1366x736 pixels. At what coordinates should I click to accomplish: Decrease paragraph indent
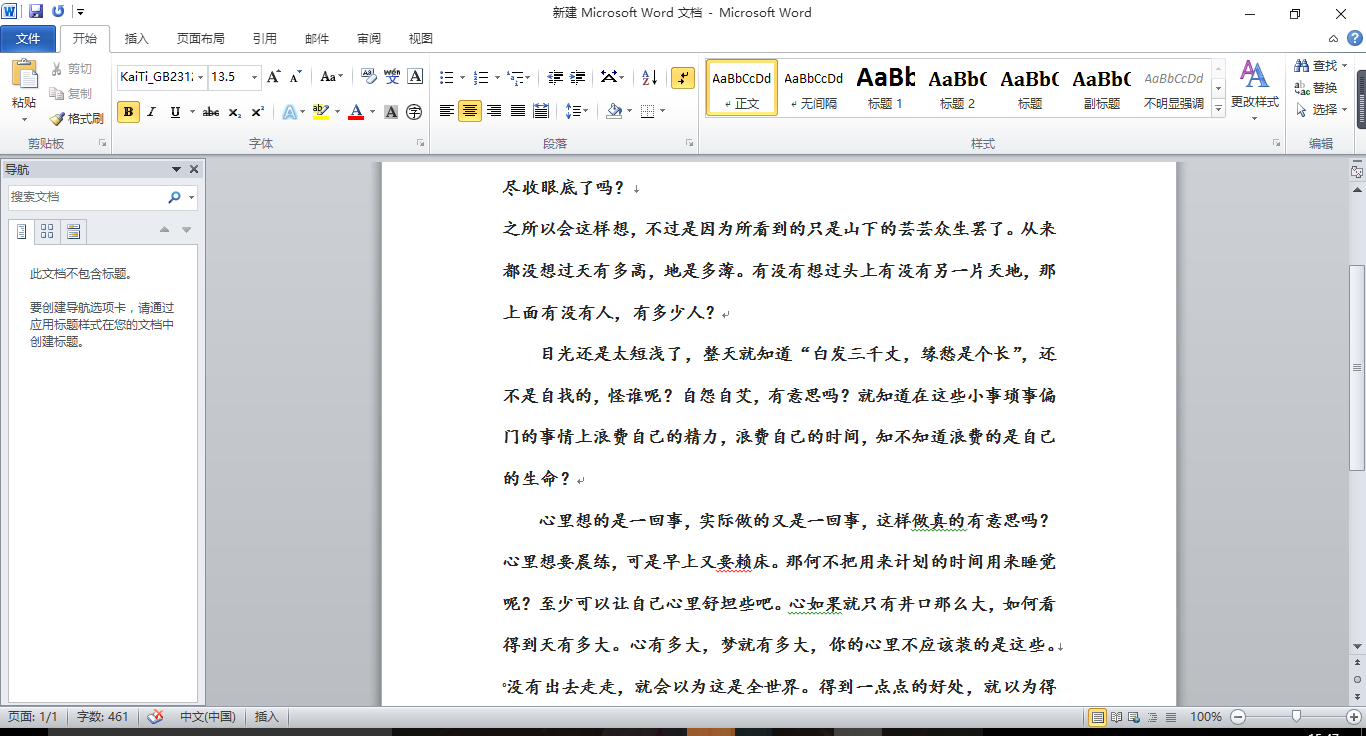point(555,77)
